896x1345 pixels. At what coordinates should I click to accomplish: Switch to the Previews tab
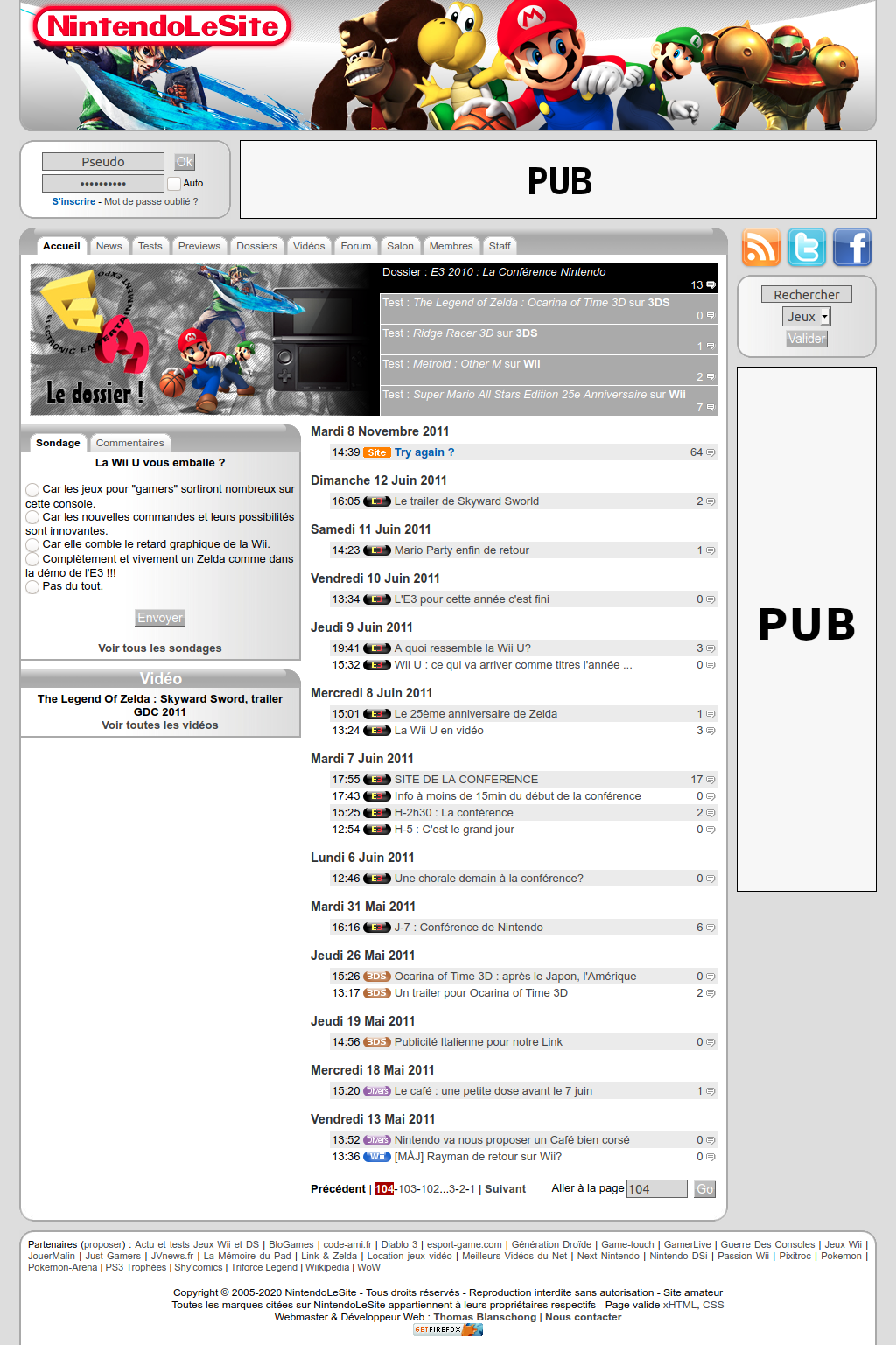click(199, 246)
